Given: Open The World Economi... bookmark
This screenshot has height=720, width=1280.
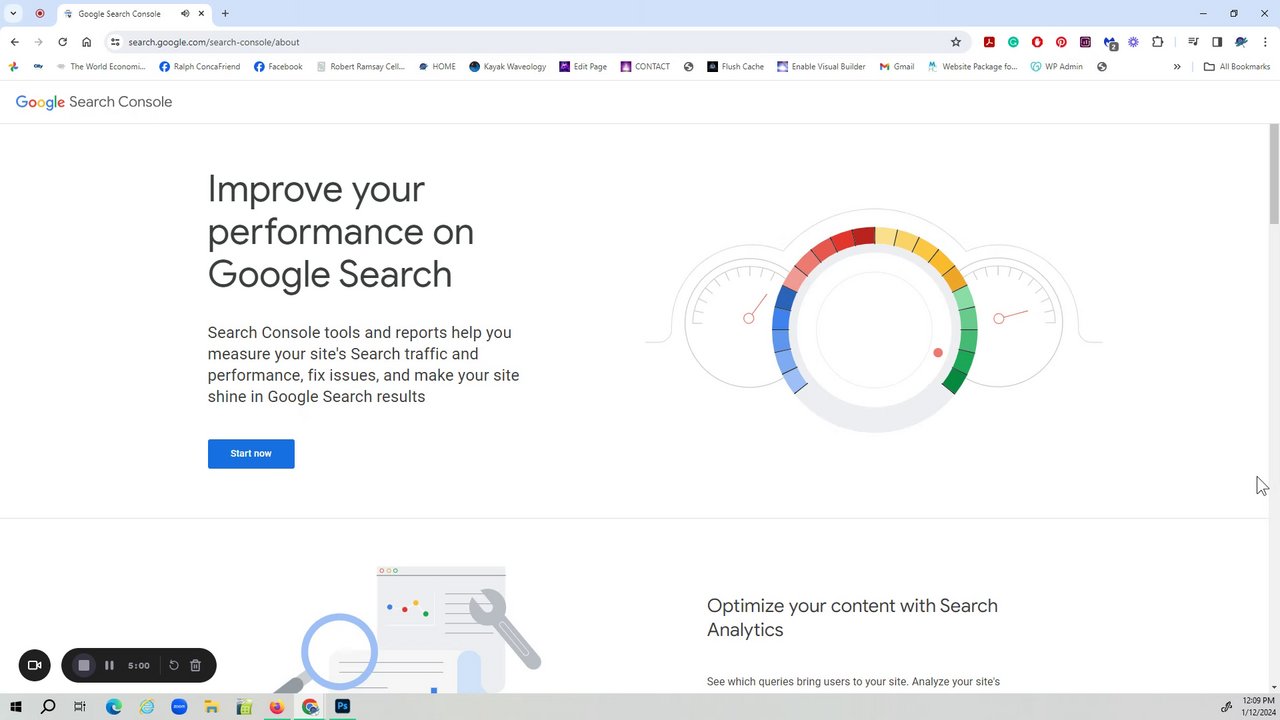Looking at the screenshot, I should pos(100,67).
